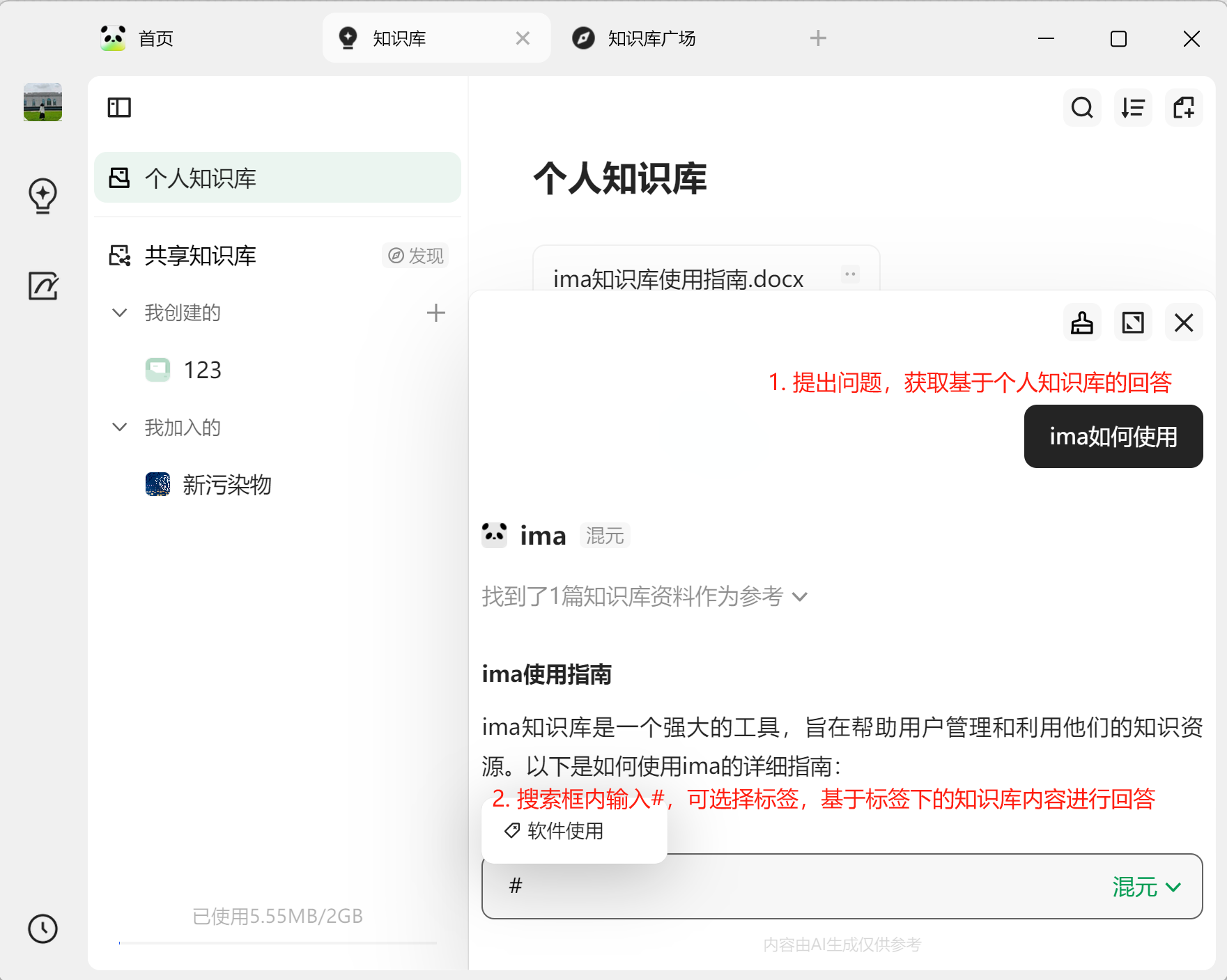Clear the chat with the broom icon

1081,322
